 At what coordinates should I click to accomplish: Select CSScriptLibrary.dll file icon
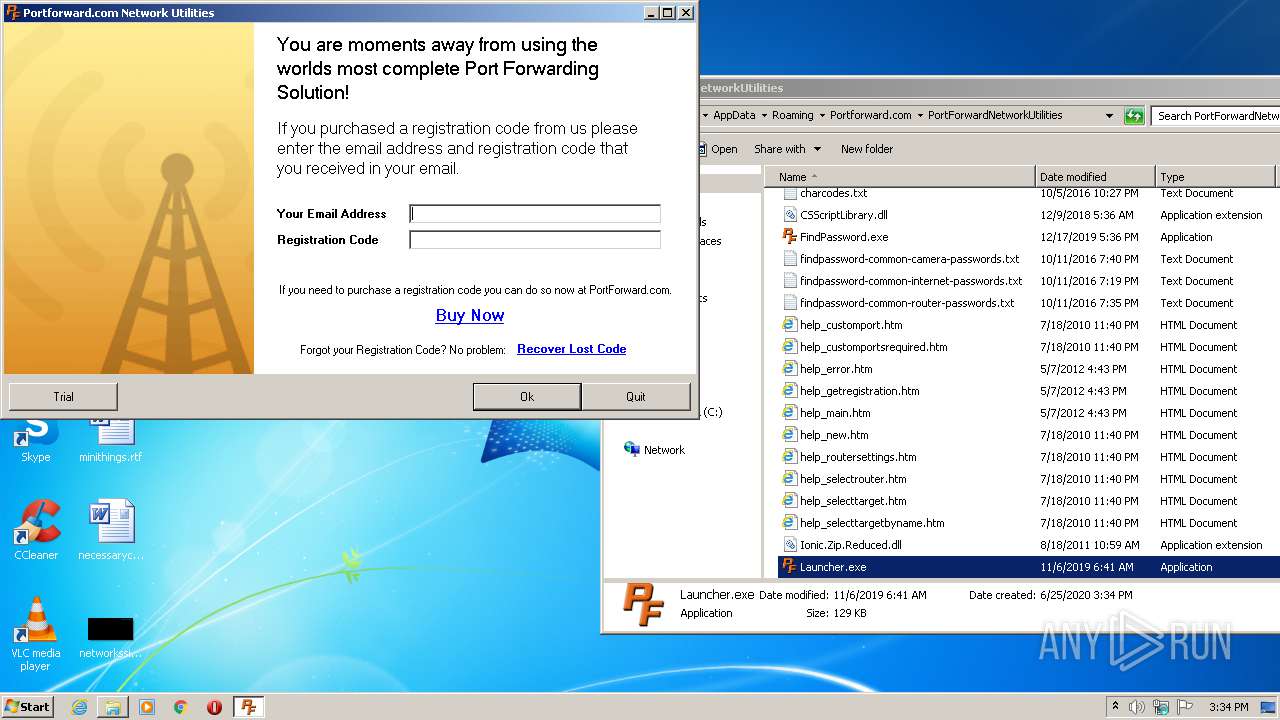[789, 215]
